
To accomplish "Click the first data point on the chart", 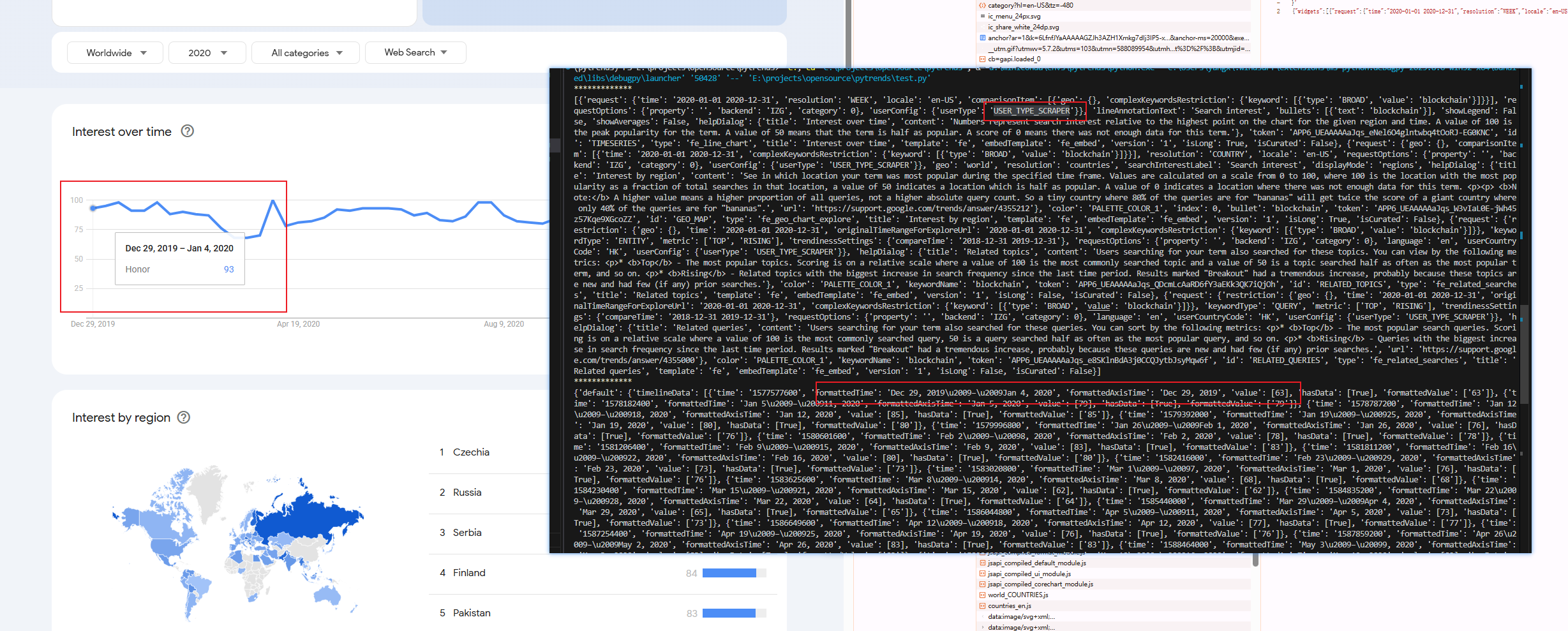I will coord(93,208).
